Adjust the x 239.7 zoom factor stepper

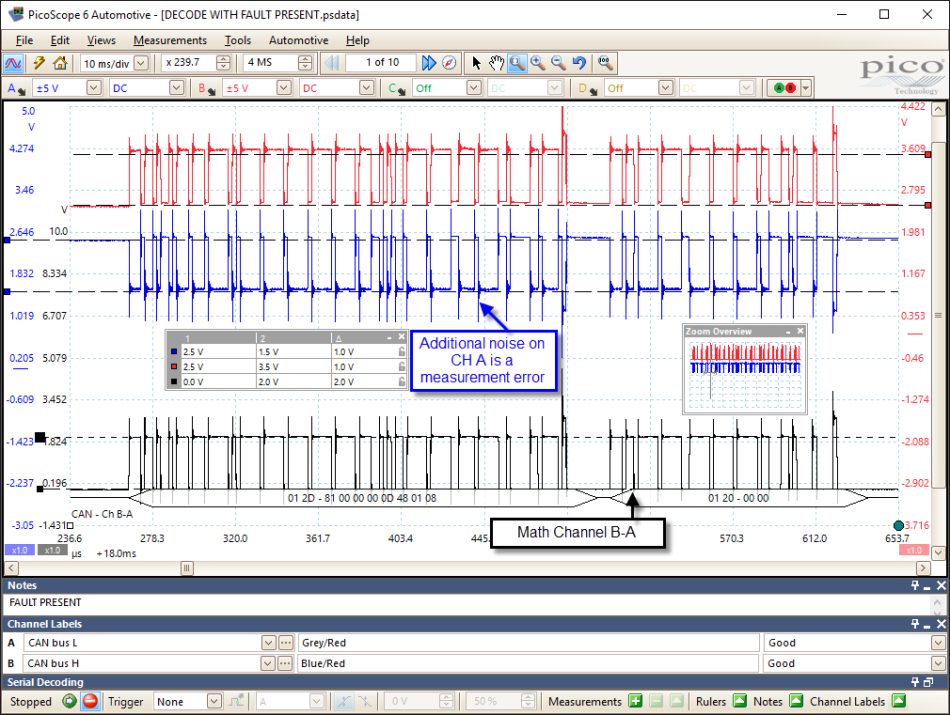pyautogui.click(x=223, y=63)
